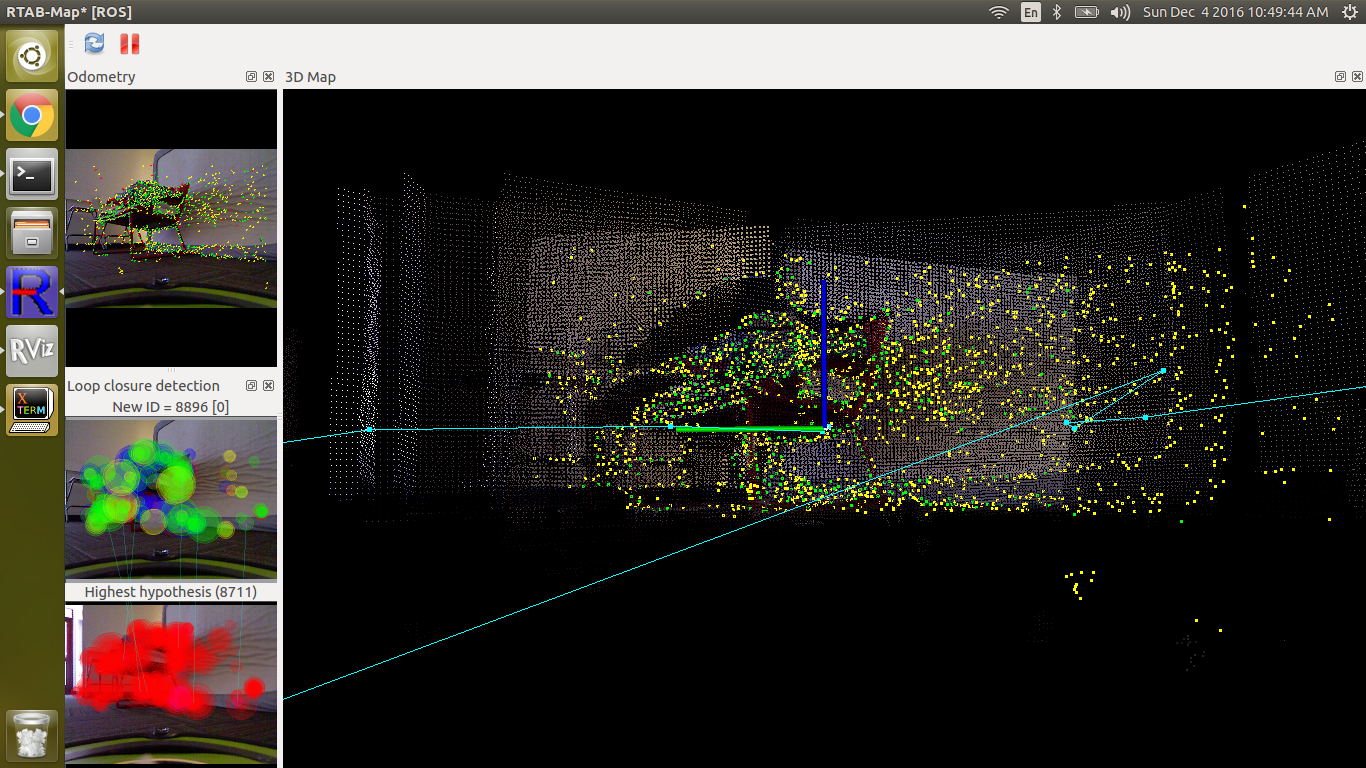This screenshot has width=1366, height=768.
Task: Open the system gear menu
Action: click(1350, 12)
